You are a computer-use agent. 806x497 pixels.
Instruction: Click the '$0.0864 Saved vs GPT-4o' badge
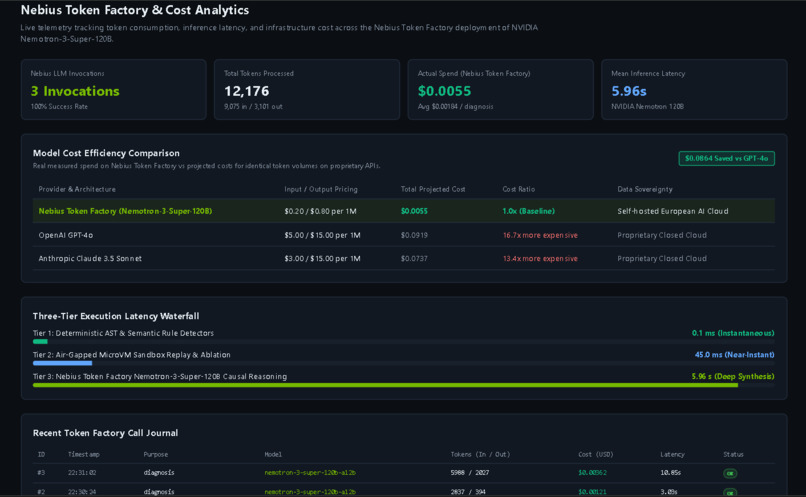(726, 158)
